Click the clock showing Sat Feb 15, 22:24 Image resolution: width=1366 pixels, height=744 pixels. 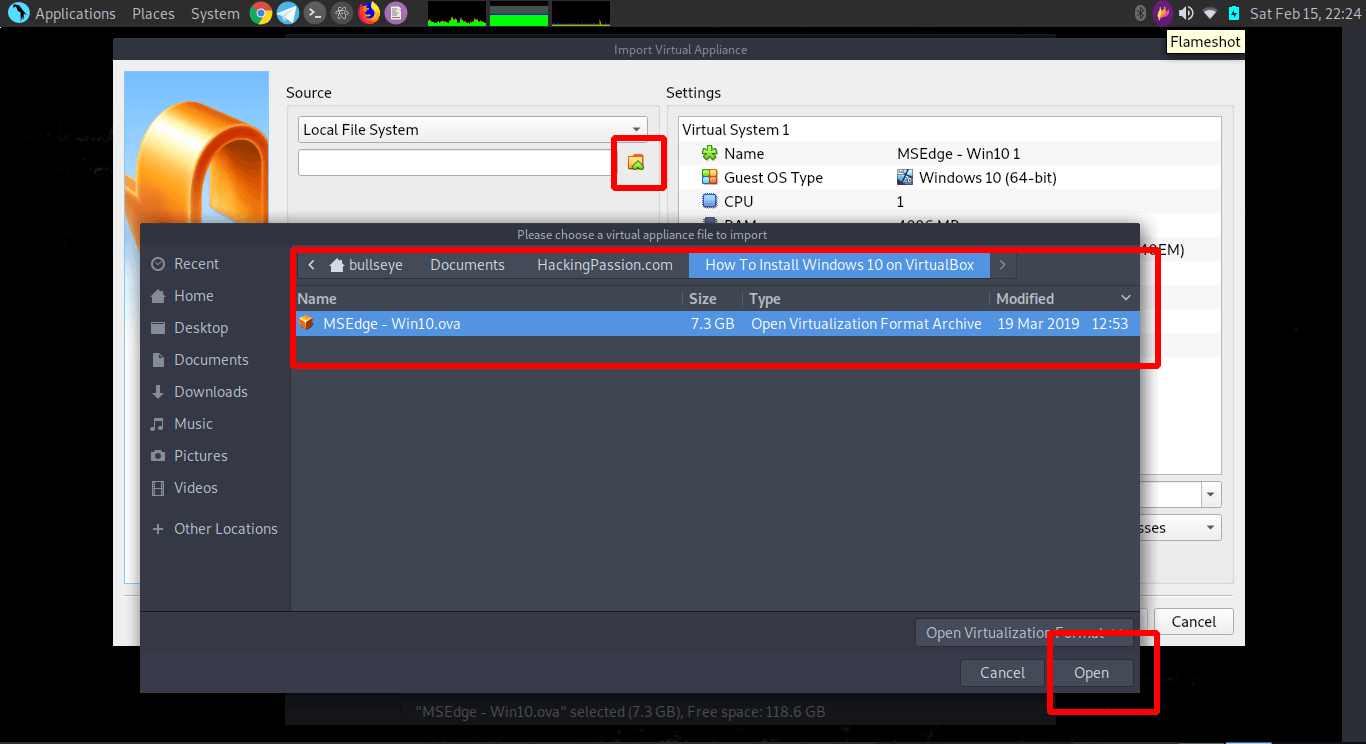coord(1306,13)
